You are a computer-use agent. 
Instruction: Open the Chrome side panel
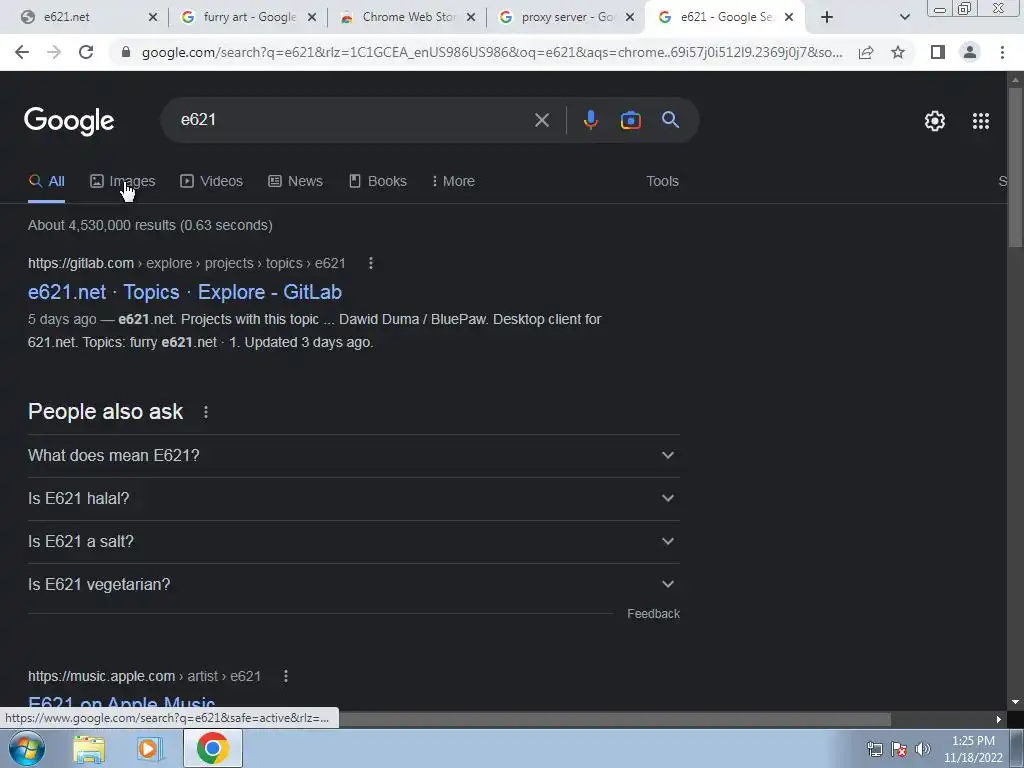pyautogui.click(x=938, y=52)
